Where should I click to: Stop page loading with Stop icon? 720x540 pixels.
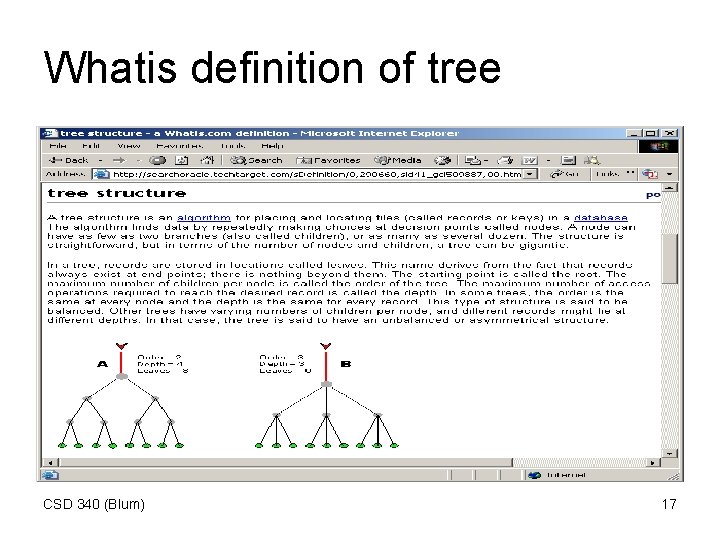(158, 160)
